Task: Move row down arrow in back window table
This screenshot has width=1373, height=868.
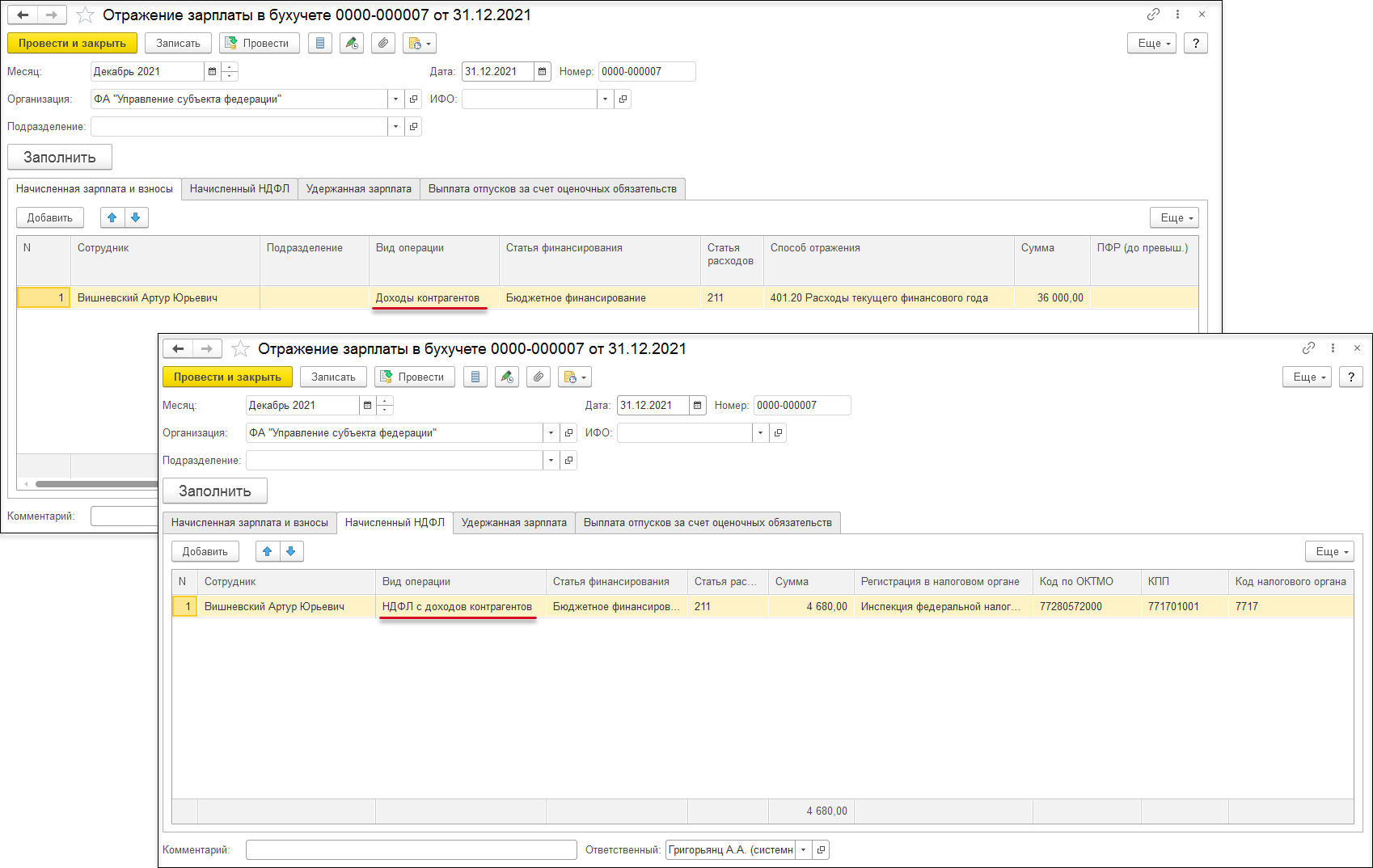Action: (136, 217)
